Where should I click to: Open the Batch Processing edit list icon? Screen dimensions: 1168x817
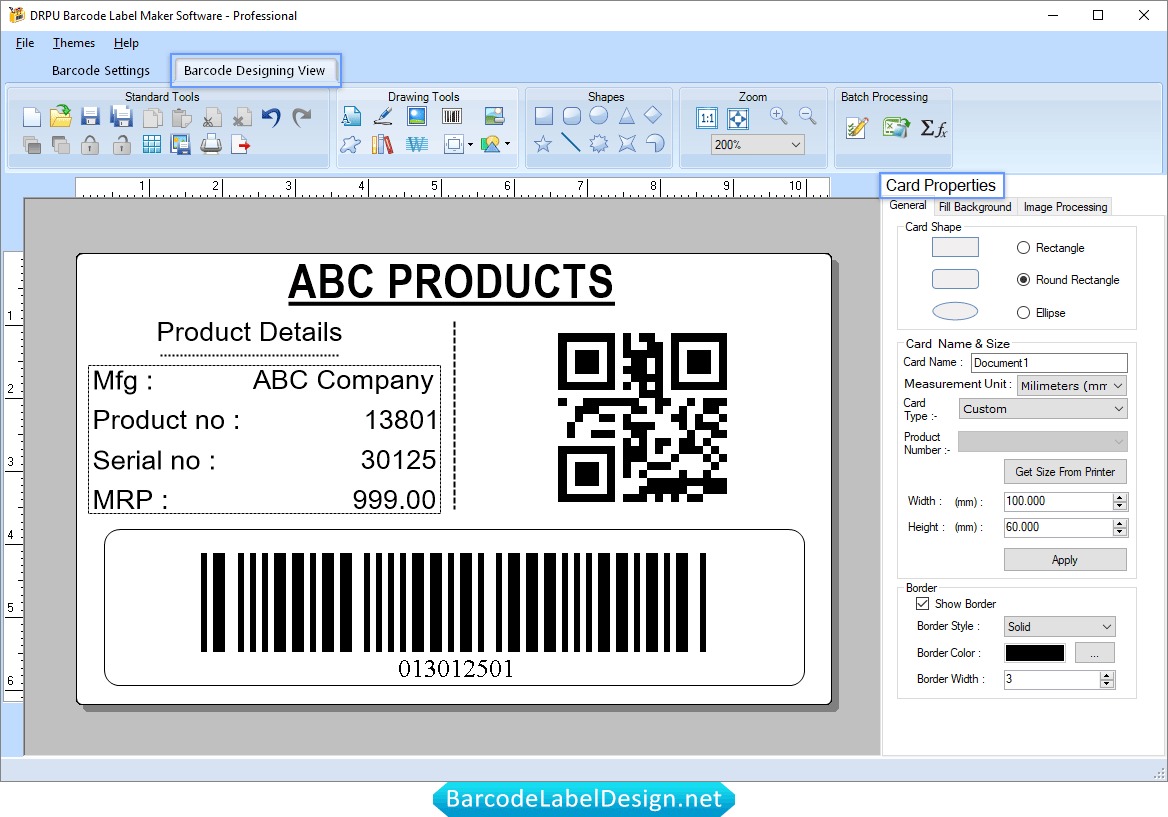(x=857, y=128)
